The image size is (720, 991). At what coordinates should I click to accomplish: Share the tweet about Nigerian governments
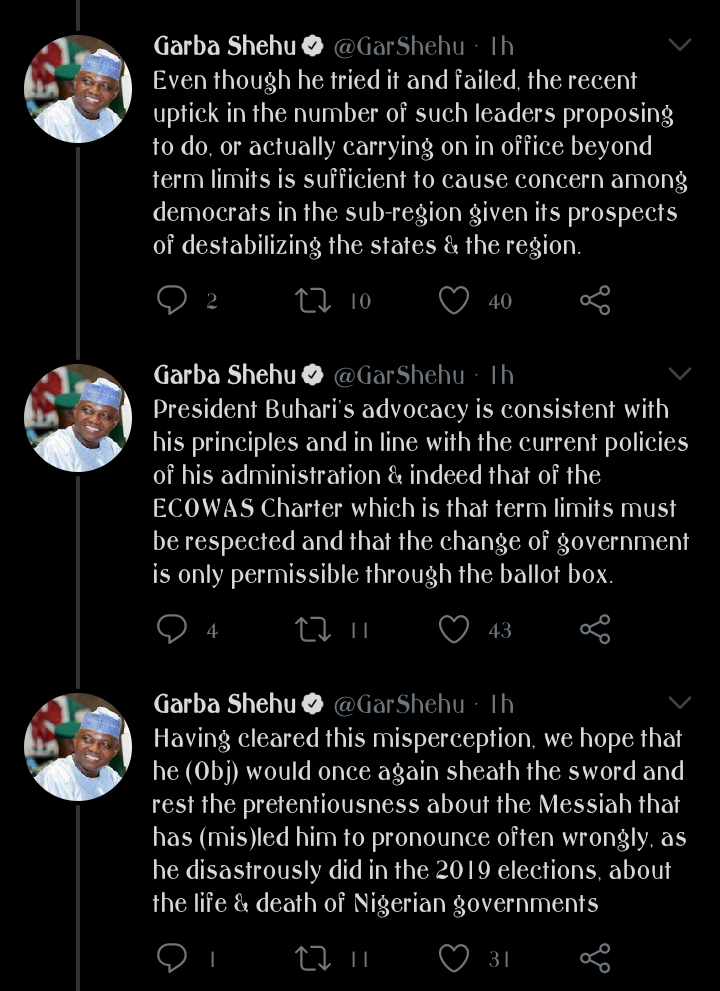(595, 958)
